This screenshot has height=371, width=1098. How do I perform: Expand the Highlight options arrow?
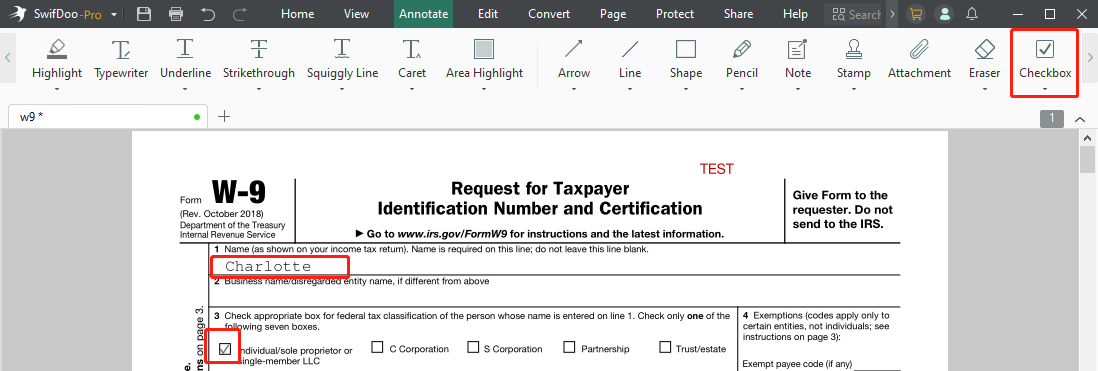[57, 89]
